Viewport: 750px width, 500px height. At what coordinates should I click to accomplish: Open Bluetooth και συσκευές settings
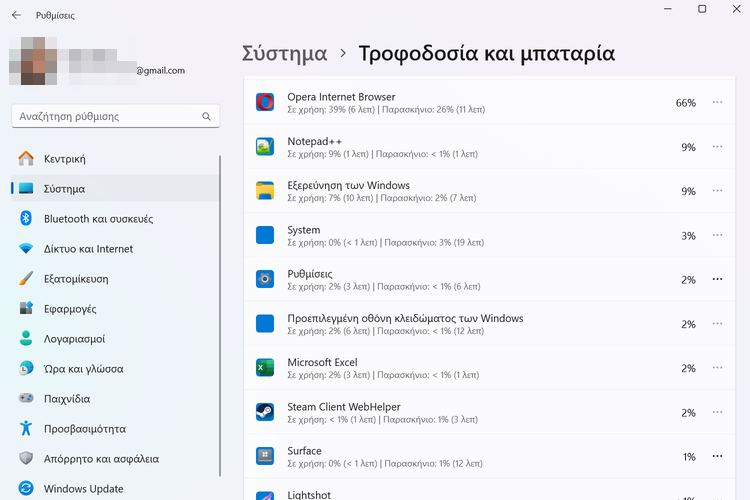tap(115, 219)
